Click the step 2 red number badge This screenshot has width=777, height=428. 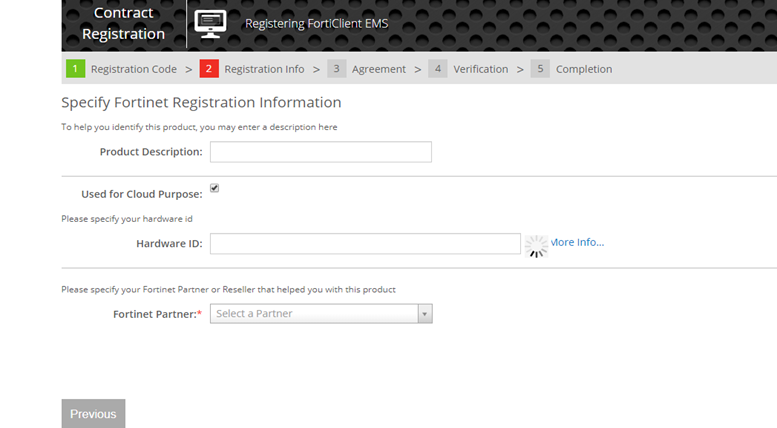point(209,69)
